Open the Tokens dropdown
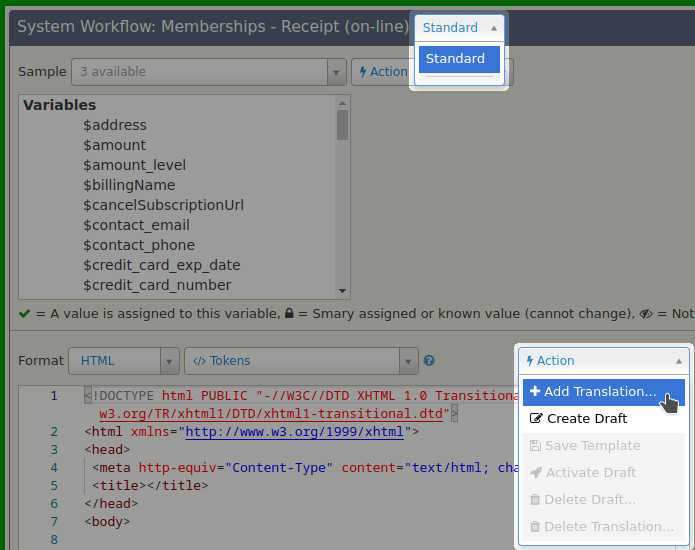695x550 pixels. (300, 361)
